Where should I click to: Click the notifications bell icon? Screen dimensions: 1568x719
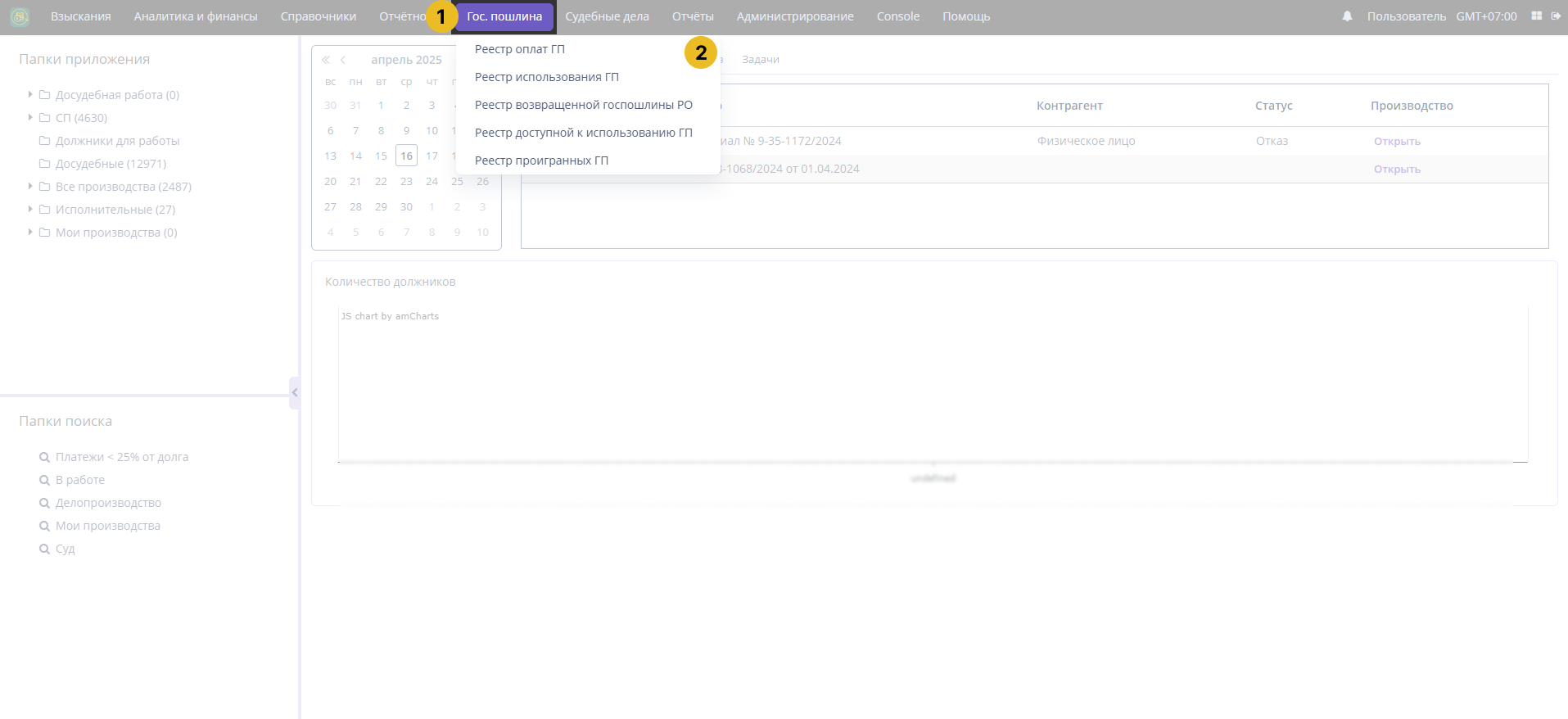1347,16
